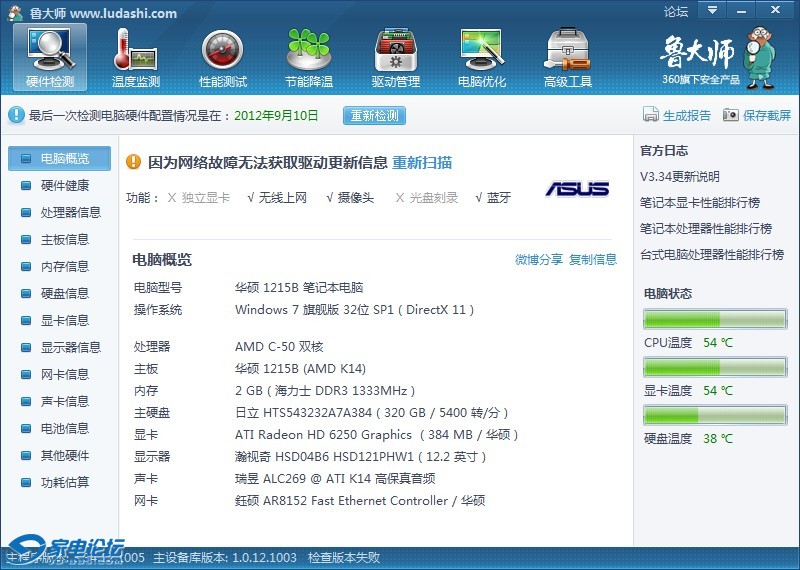
Task: Click the 摄像头 feature indicator
Action: point(351,198)
